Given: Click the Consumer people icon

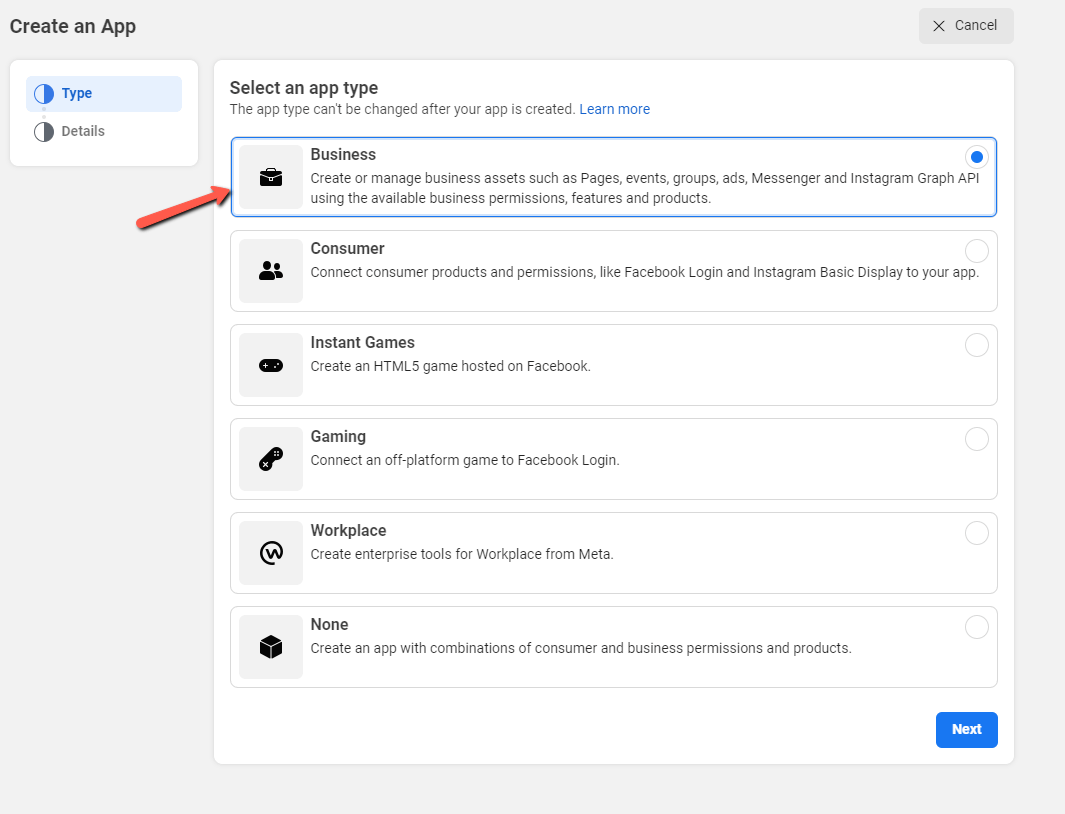Looking at the screenshot, I should point(271,271).
